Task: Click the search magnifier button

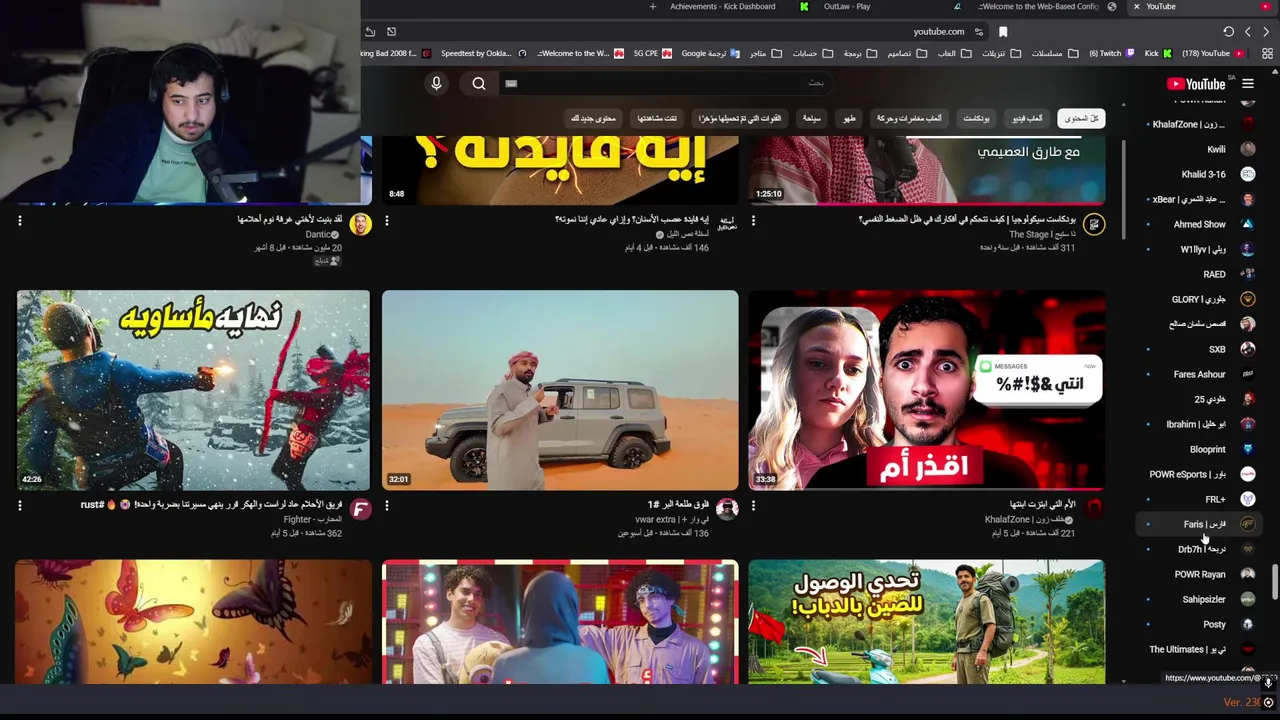Action: pos(479,84)
